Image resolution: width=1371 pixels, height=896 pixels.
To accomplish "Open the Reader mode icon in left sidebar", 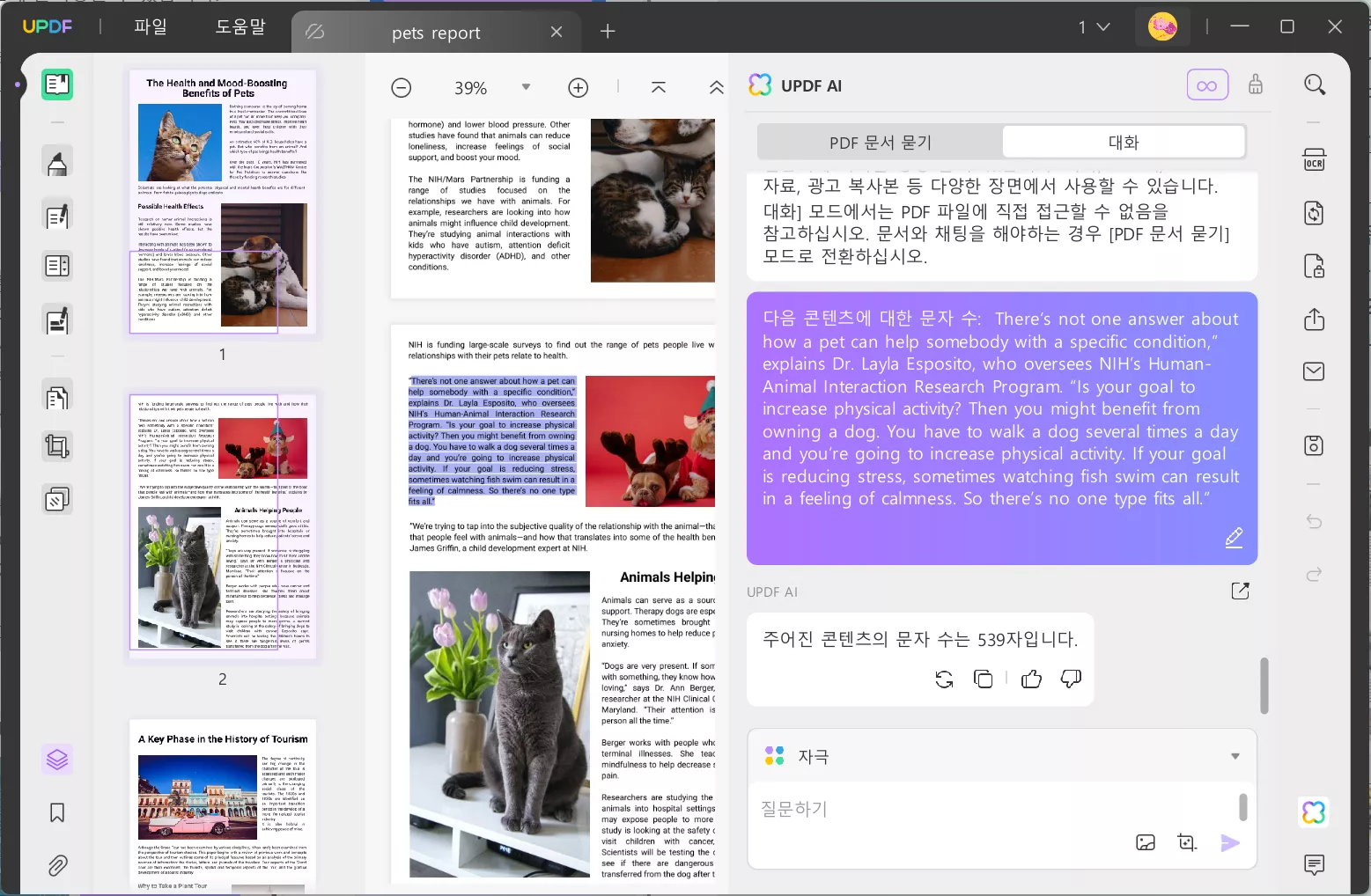I will pos(57,84).
